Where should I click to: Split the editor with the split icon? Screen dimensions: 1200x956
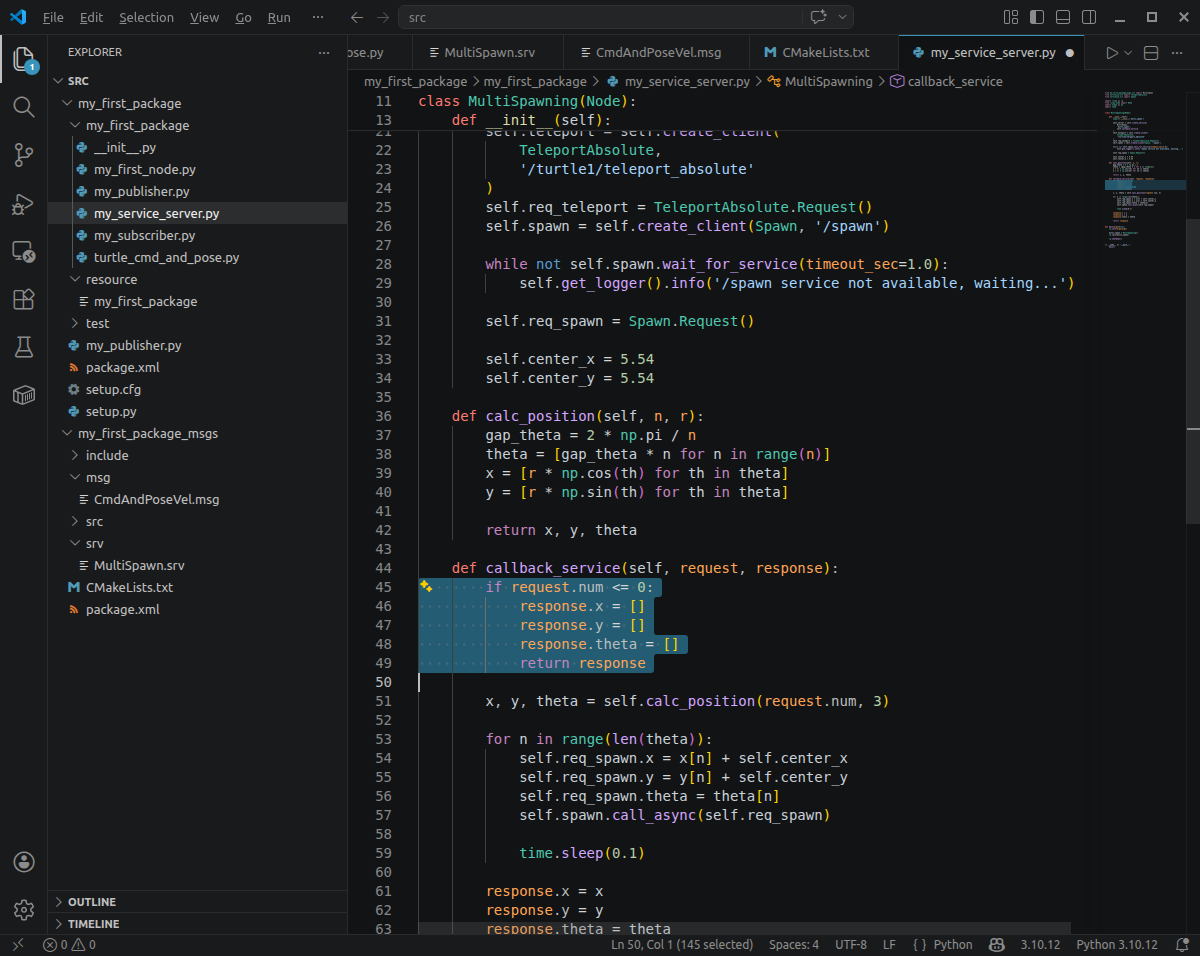(1151, 53)
